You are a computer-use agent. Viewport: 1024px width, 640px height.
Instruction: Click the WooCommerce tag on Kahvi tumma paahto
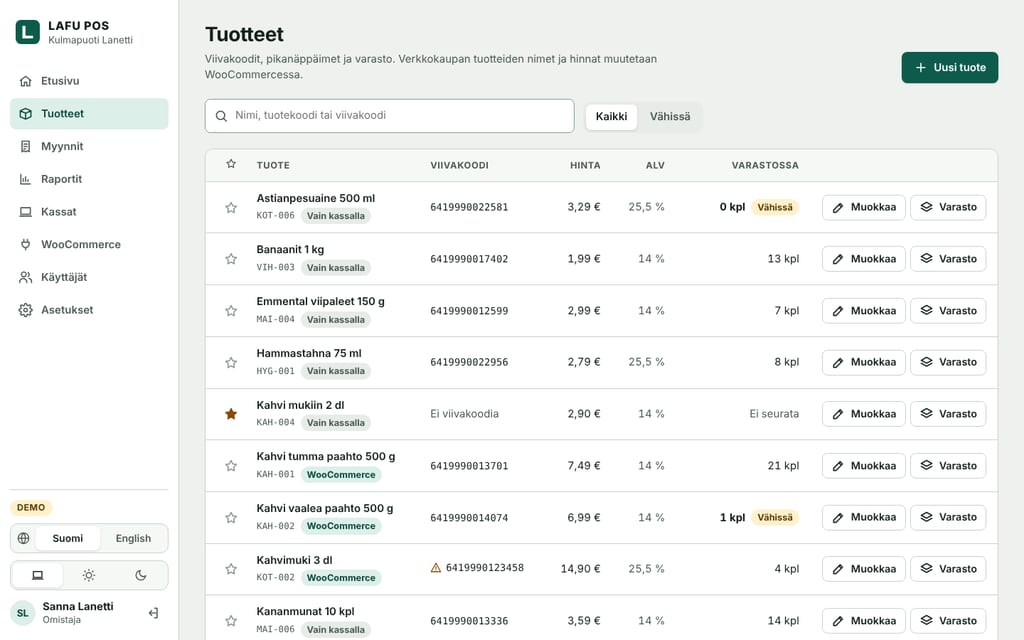341,475
